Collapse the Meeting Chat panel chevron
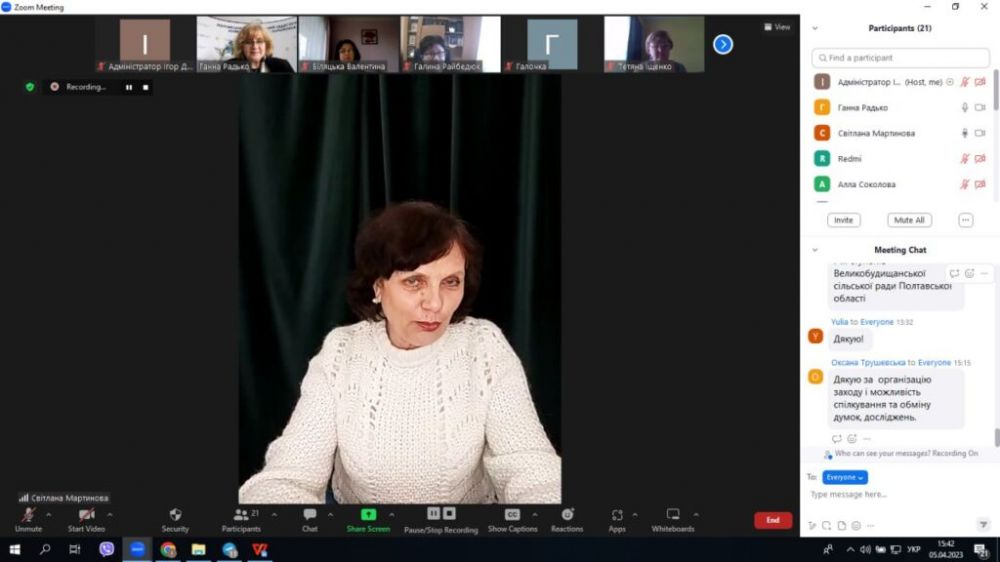1000x562 pixels. pyautogui.click(x=815, y=250)
